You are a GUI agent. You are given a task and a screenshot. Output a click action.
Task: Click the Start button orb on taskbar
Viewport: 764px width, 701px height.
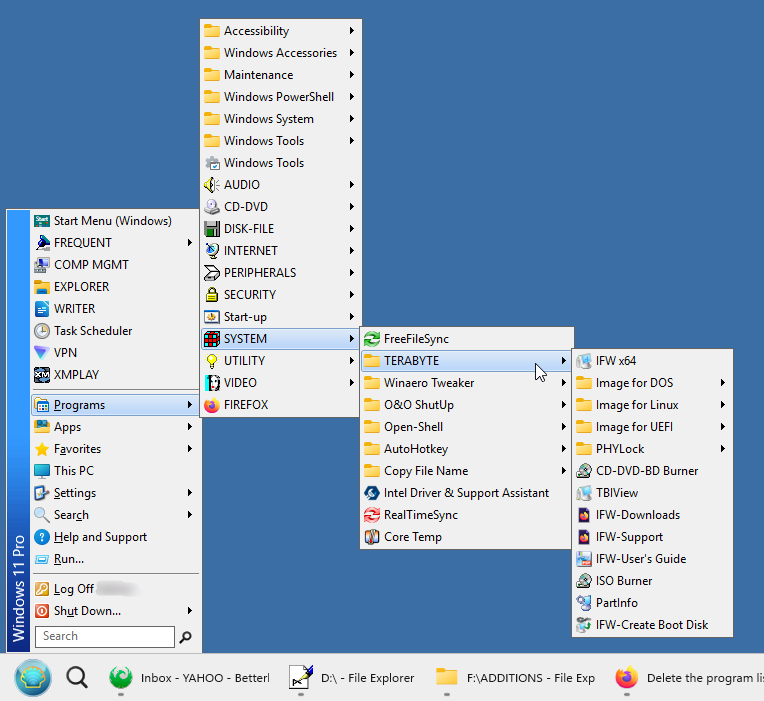coord(33,677)
